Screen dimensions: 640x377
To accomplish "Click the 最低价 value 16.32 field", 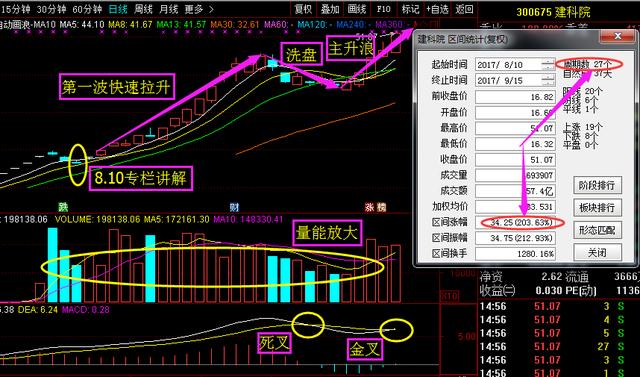I will (515, 144).
